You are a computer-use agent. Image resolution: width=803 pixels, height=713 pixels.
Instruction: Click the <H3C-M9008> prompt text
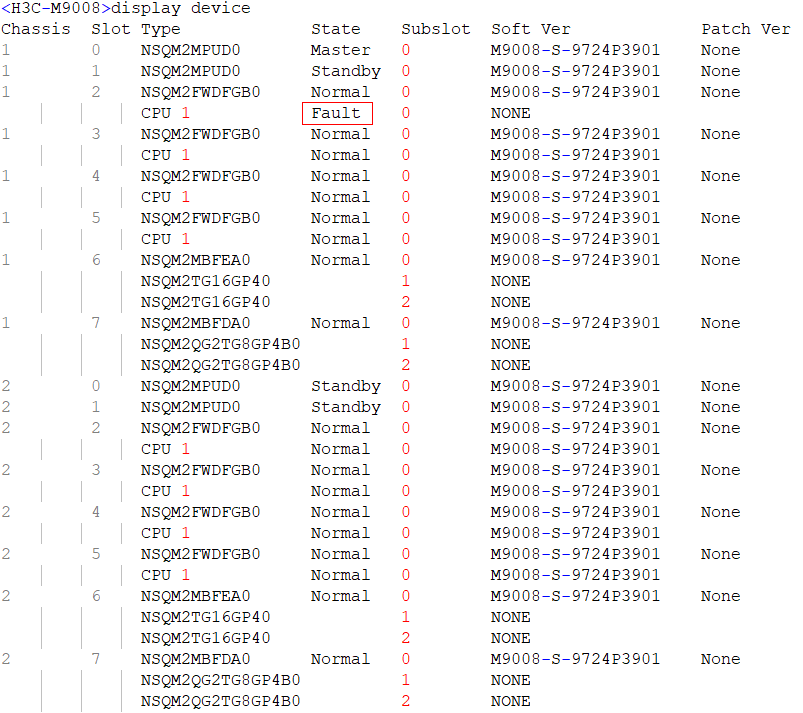(x=56, y=8)
